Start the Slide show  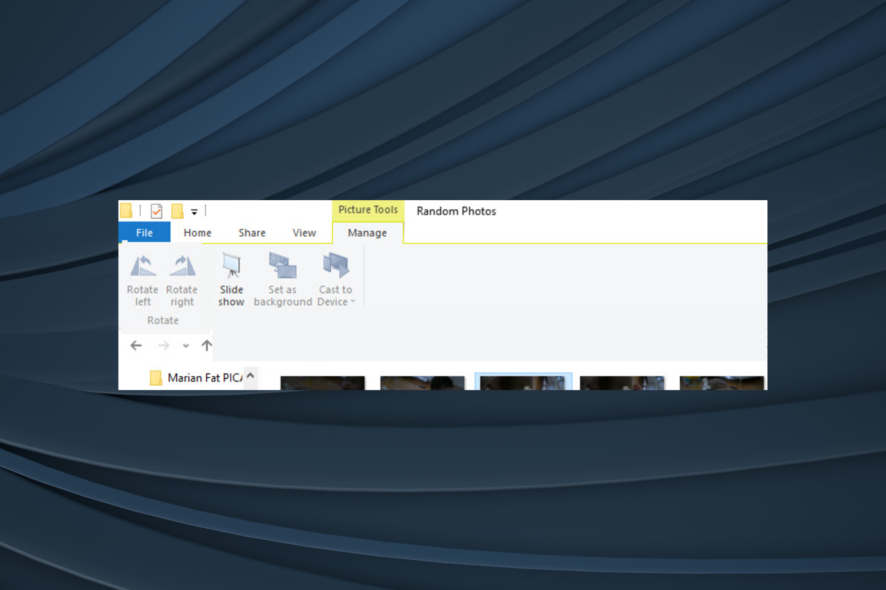[x=231, y=280]
